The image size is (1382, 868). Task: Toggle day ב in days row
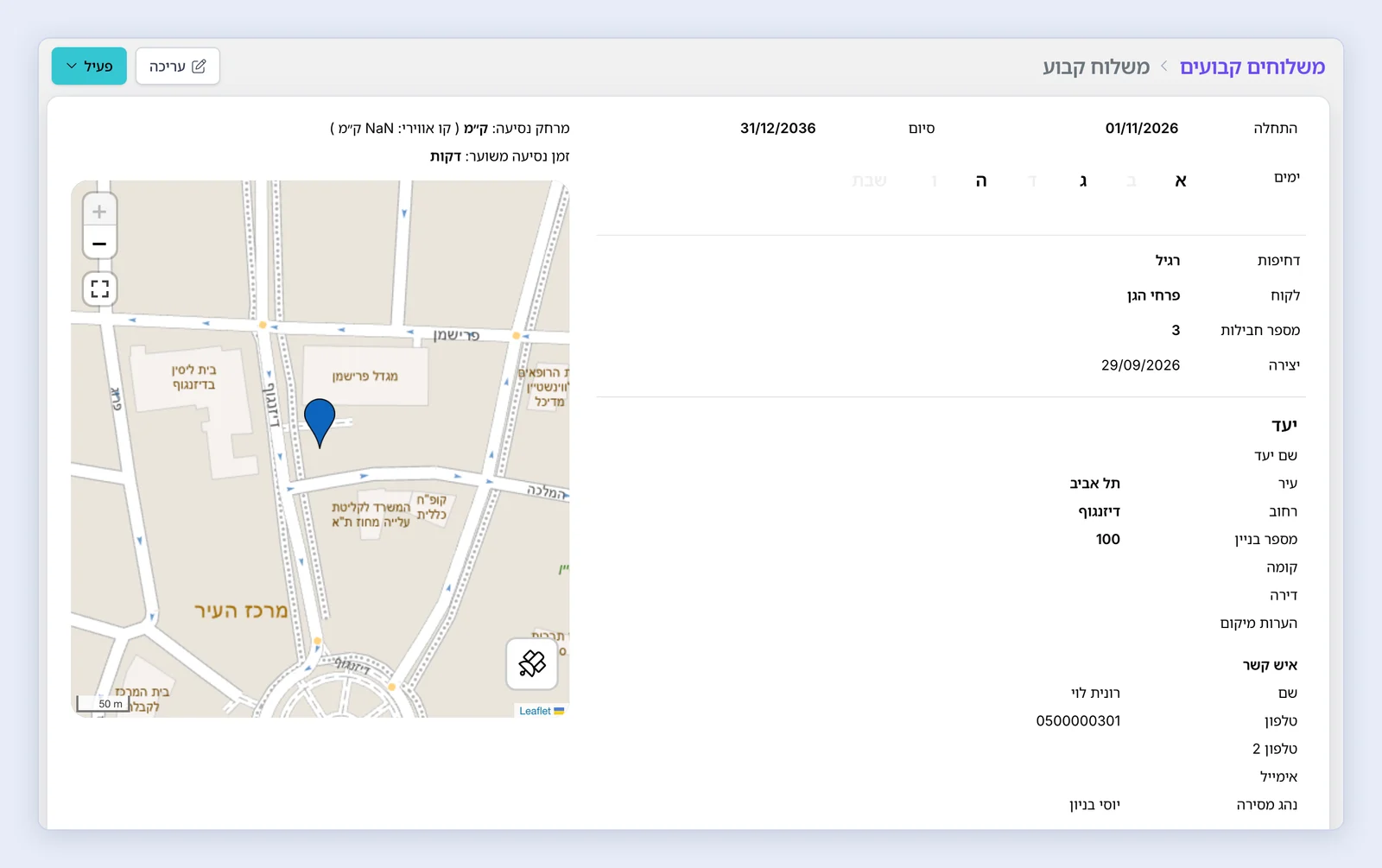point(1131,181)
